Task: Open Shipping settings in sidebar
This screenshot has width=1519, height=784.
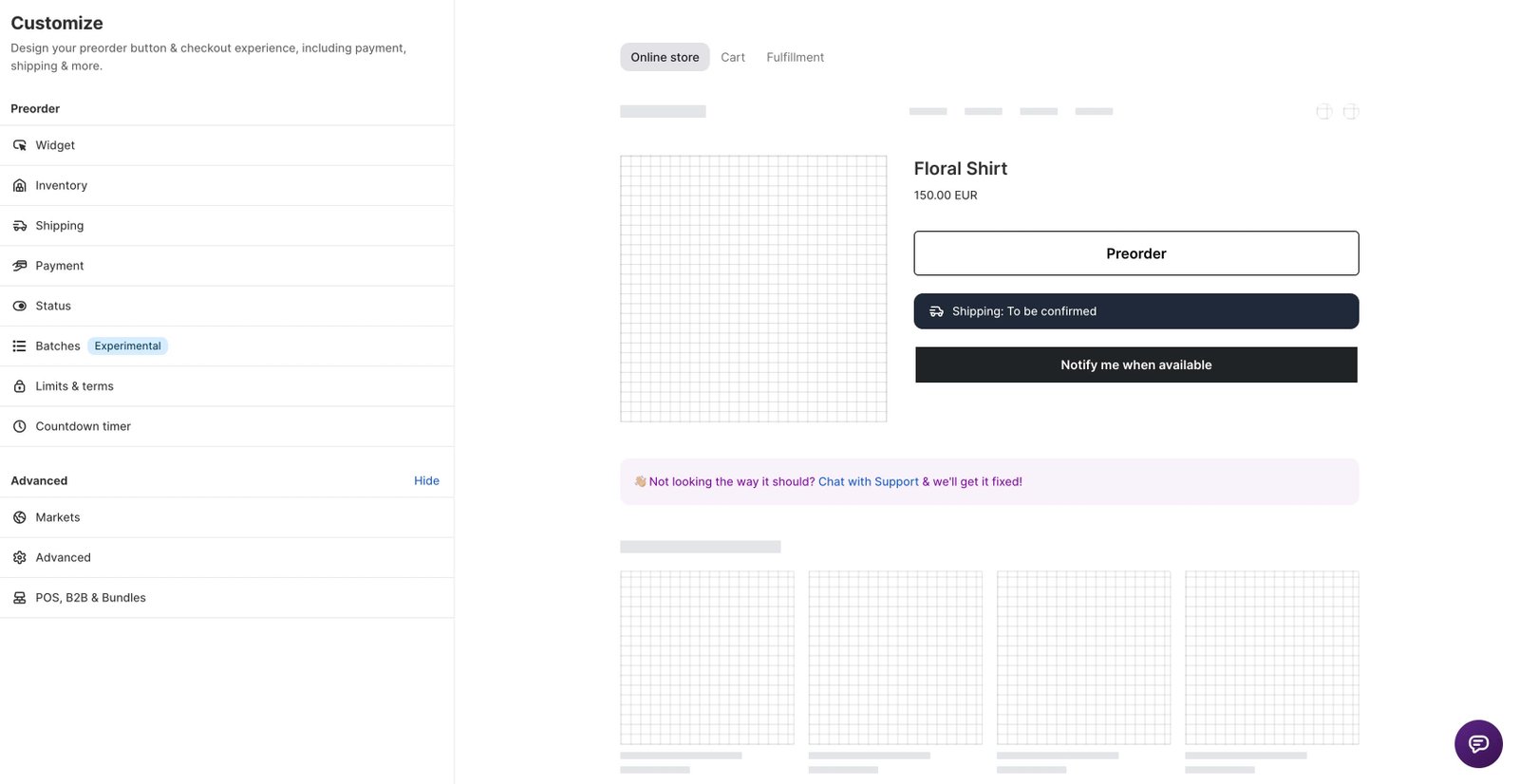Action: 227,226
